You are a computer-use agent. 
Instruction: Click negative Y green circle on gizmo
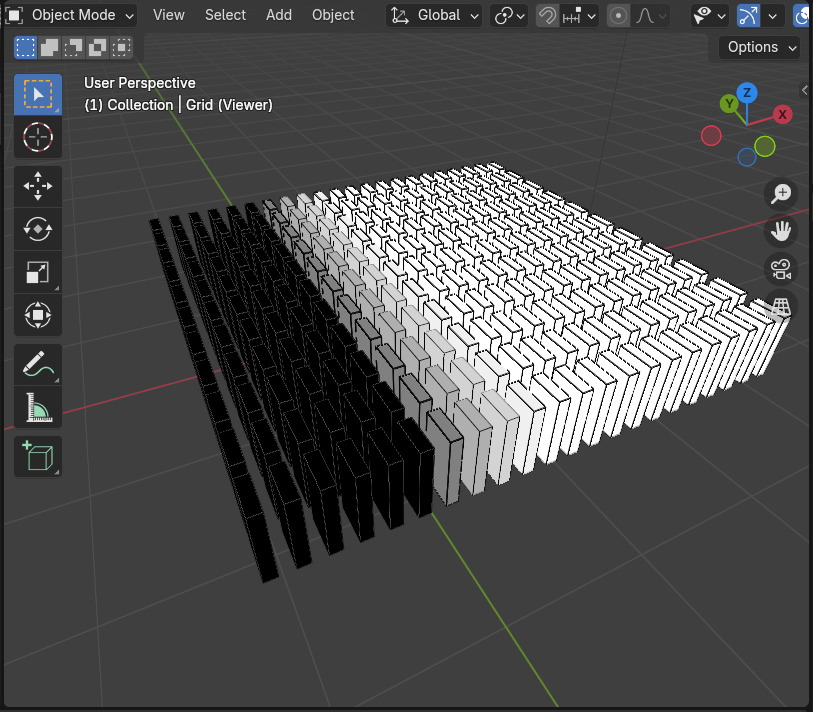pyautogui.click(x=765, y=146)
